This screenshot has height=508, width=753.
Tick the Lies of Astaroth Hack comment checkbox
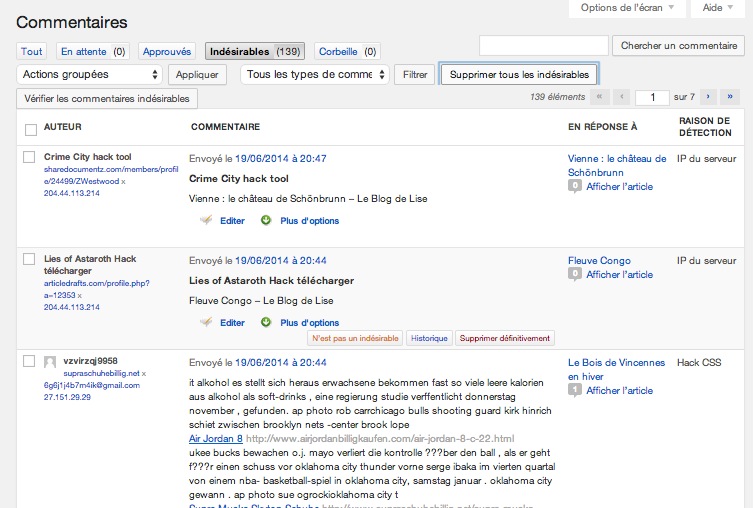click(x=30, y=260)
